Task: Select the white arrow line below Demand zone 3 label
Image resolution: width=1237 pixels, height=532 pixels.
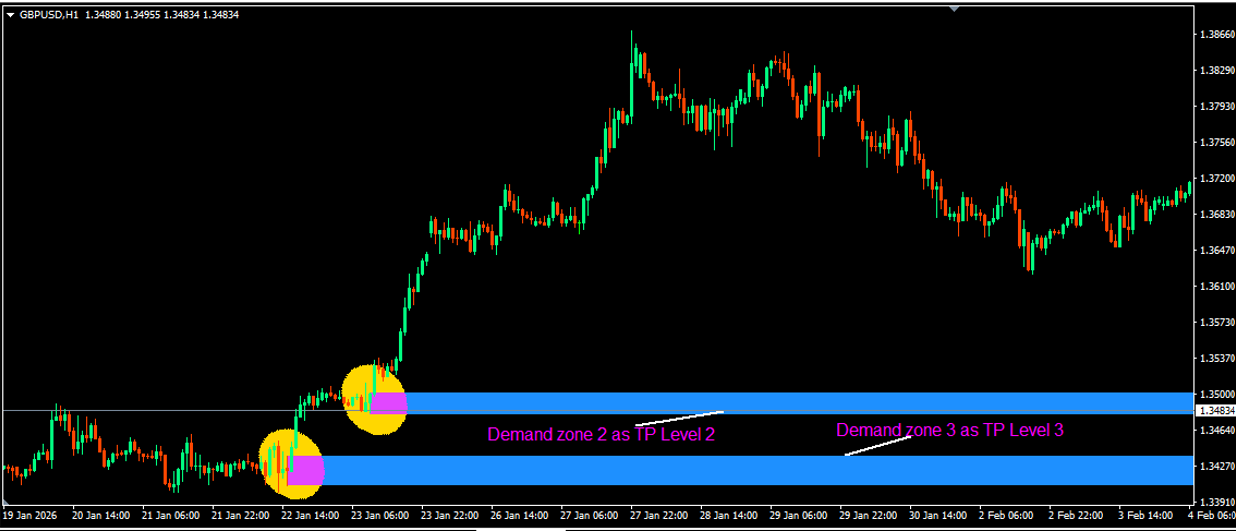Action: pyautogui.click(x=877, y=447)
